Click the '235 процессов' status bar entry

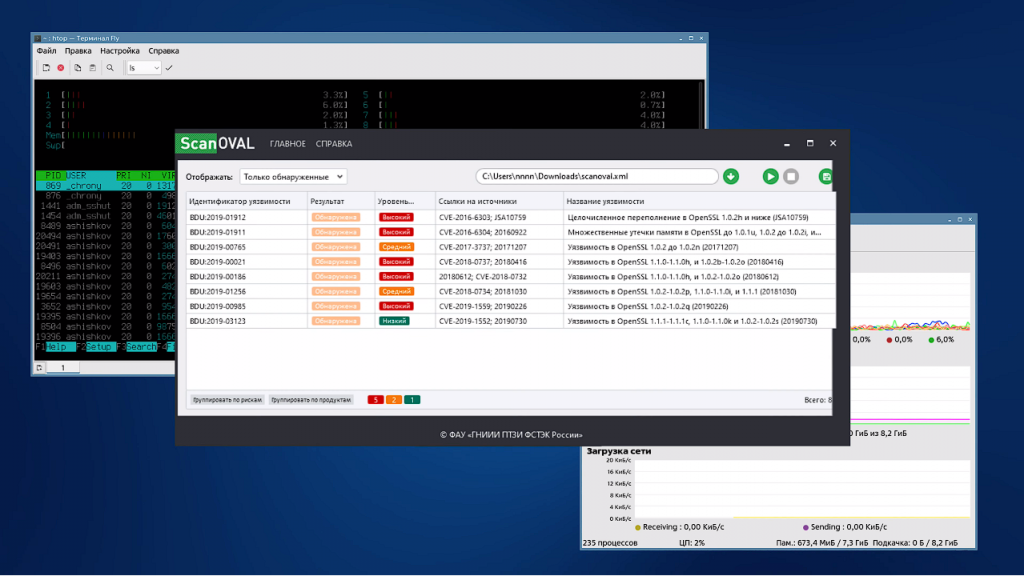point(610,543)
